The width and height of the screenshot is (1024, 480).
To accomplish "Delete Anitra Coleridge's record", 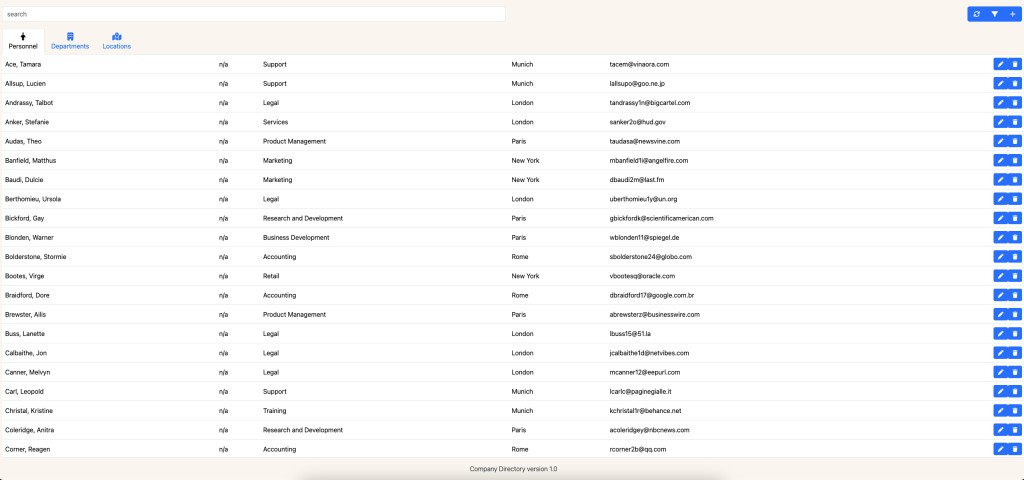I will coord(1015,430).
